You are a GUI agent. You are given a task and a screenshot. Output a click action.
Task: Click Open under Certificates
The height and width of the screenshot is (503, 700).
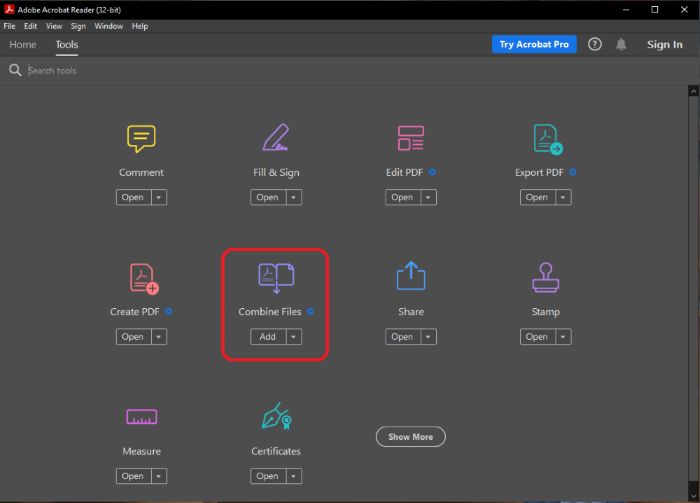coord(268,476)
